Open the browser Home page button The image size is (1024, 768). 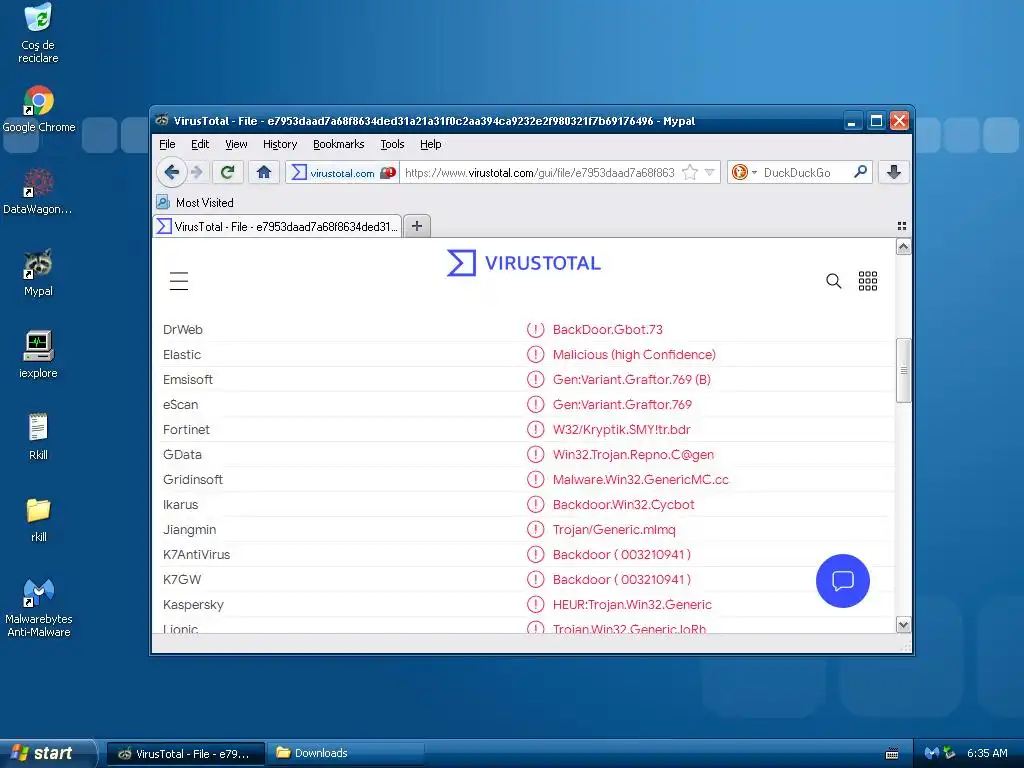coord(264,172)
